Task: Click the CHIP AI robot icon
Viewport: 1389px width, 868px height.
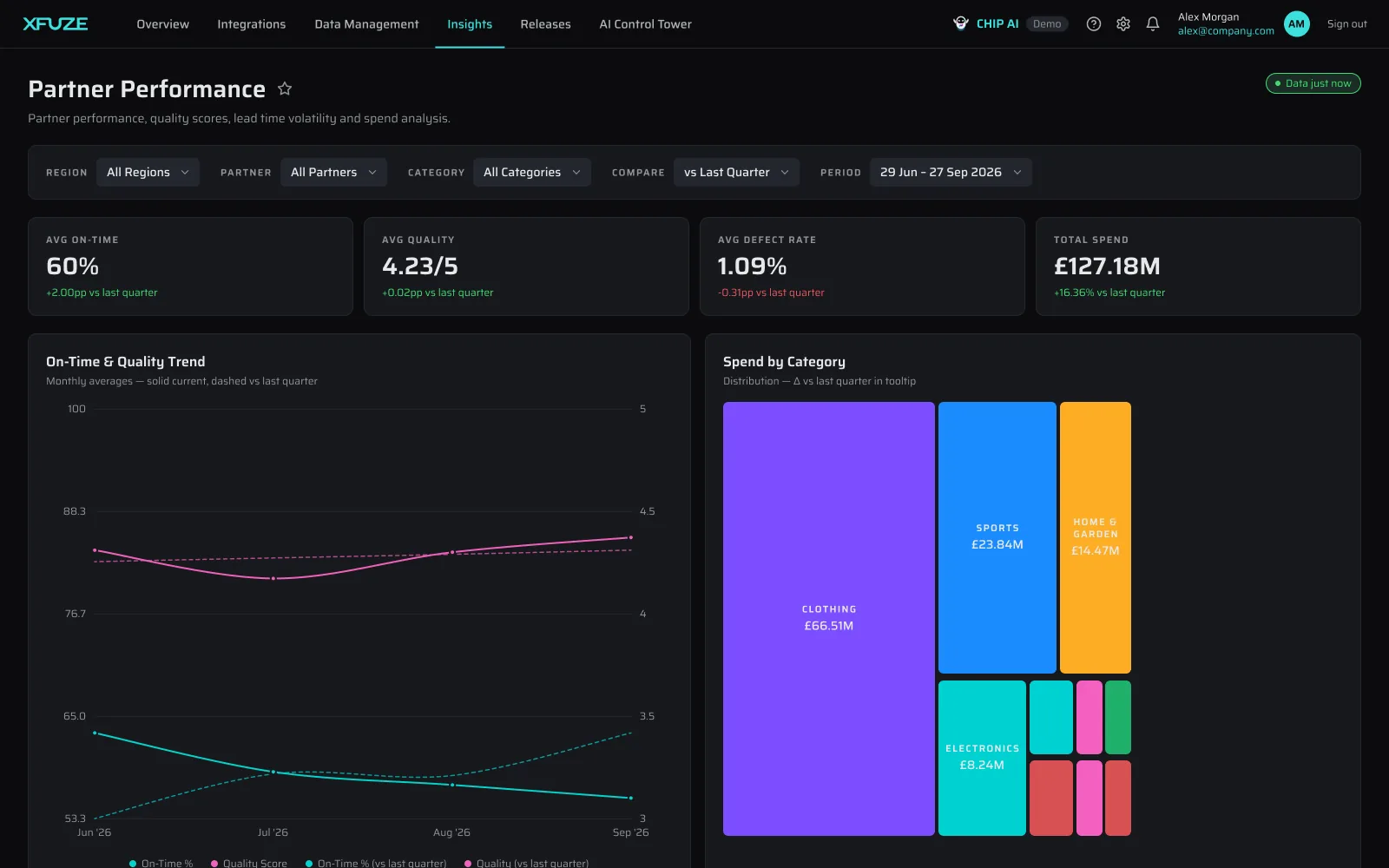Action: click(961, 23)
